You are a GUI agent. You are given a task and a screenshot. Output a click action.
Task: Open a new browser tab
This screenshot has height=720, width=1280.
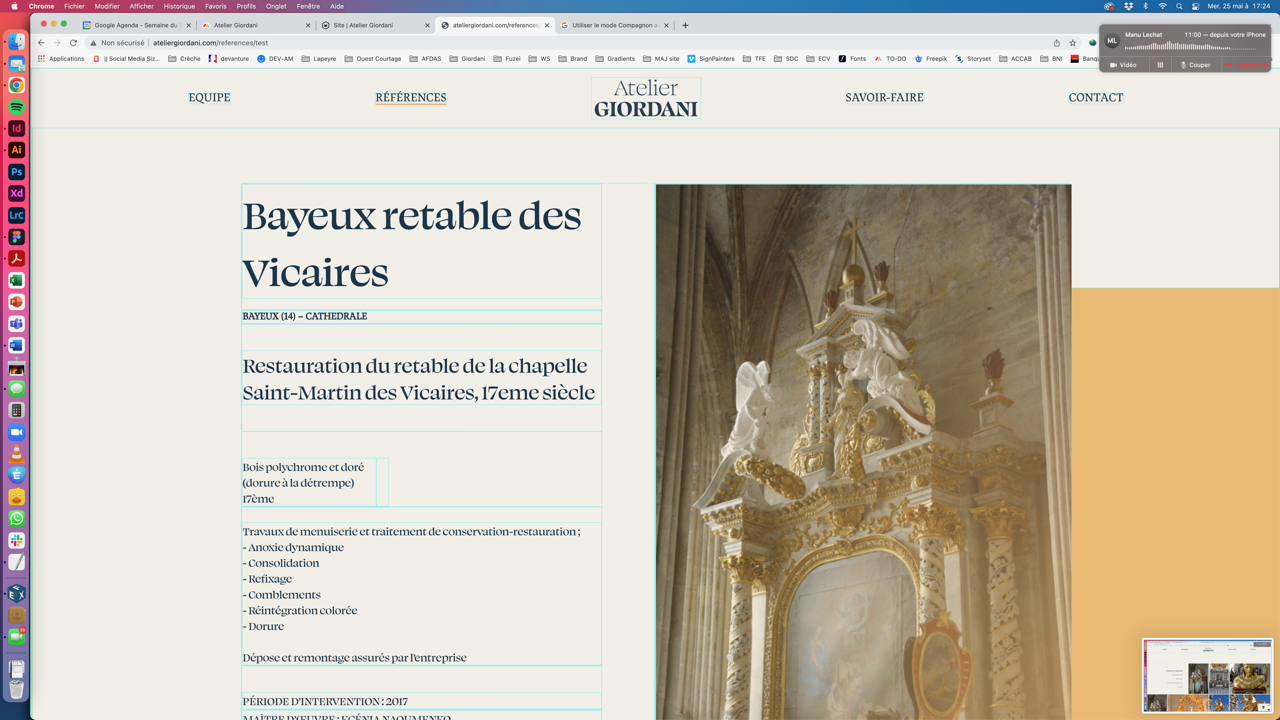(685, 25)
